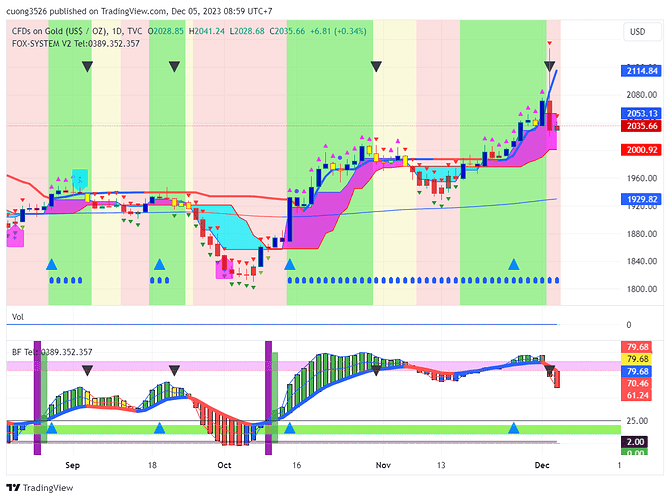This screenshot has height=500, width=671.
Task: Click the 16 date axis label
Action: point(297,465)
